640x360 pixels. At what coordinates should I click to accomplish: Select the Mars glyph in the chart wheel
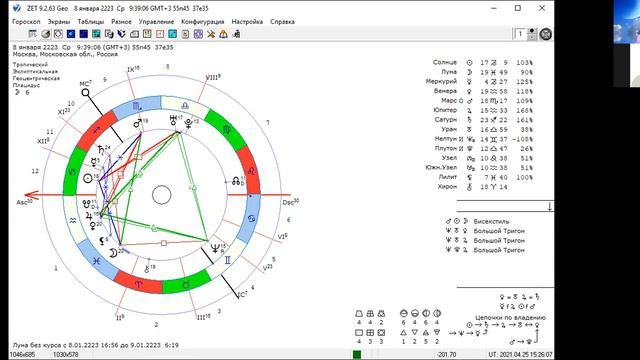(138, 122)
